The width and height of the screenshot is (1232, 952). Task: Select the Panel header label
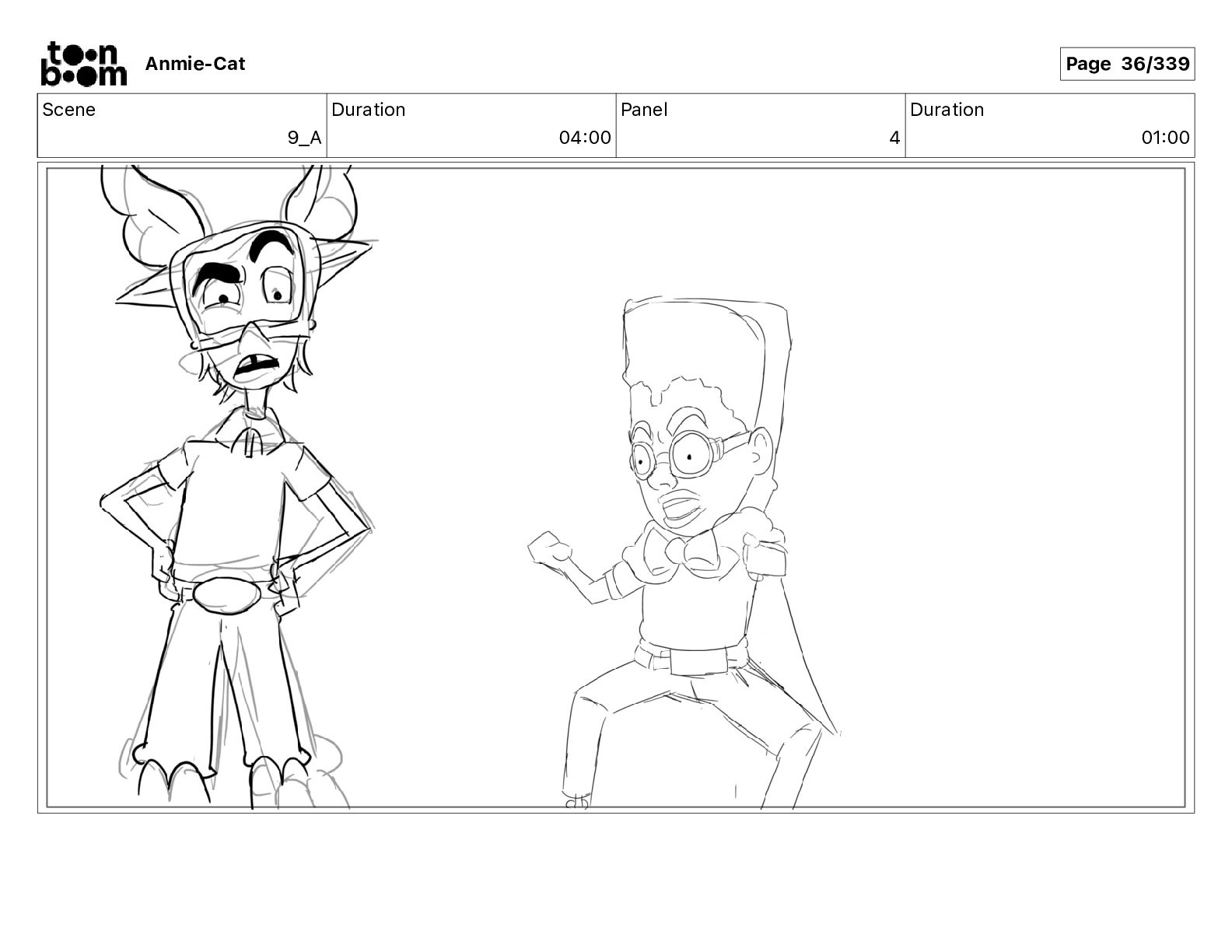click(644, 110)
